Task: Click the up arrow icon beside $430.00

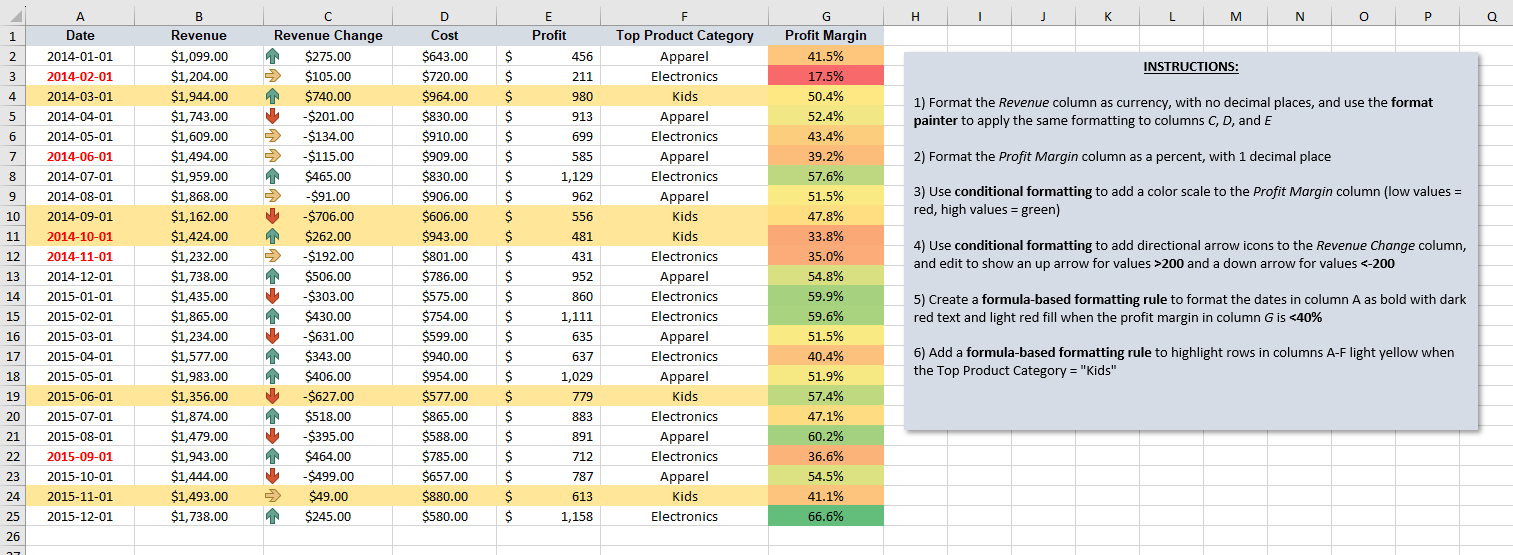Action: [273, 317]
